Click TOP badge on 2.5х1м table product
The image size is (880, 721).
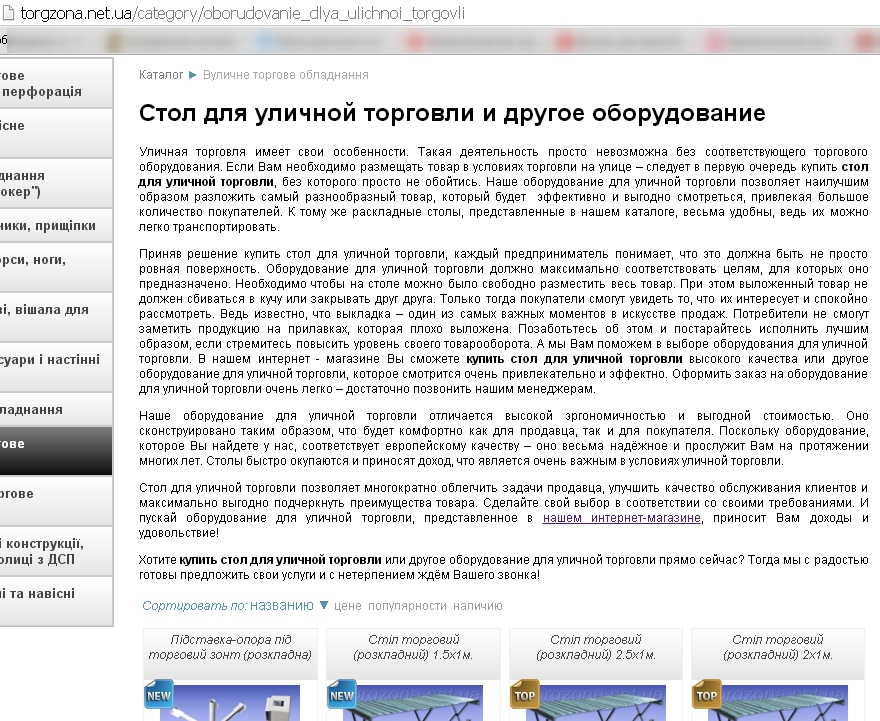525,695
